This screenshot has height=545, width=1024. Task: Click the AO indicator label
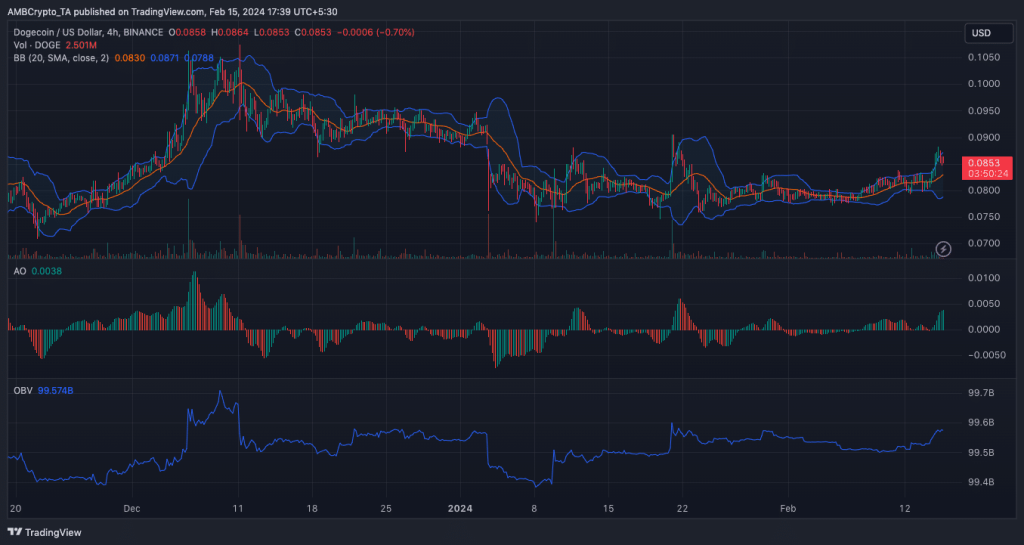(20, 271)
